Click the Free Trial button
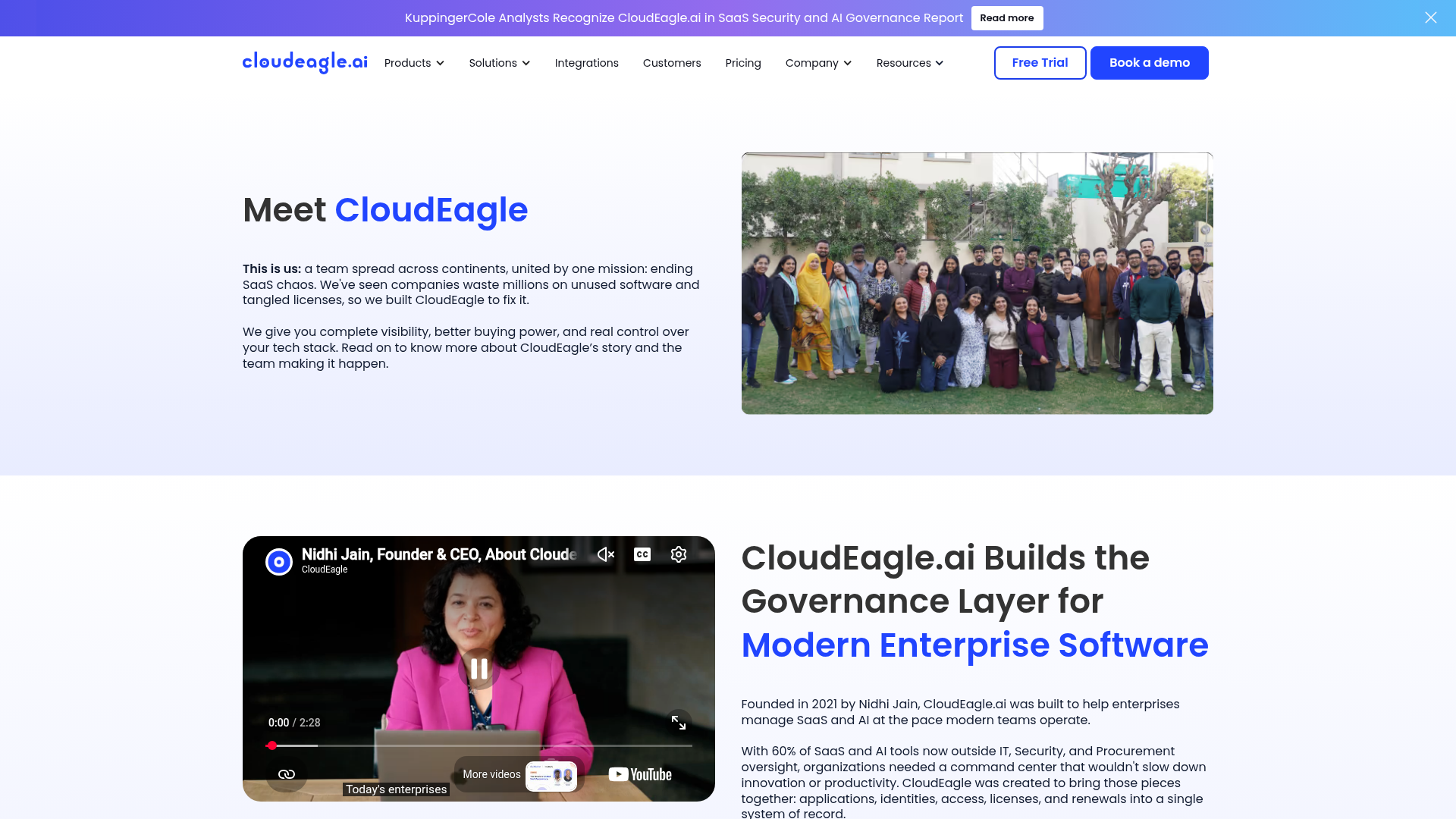Screen dimensions: 1456x819 tap(1040, 62)
